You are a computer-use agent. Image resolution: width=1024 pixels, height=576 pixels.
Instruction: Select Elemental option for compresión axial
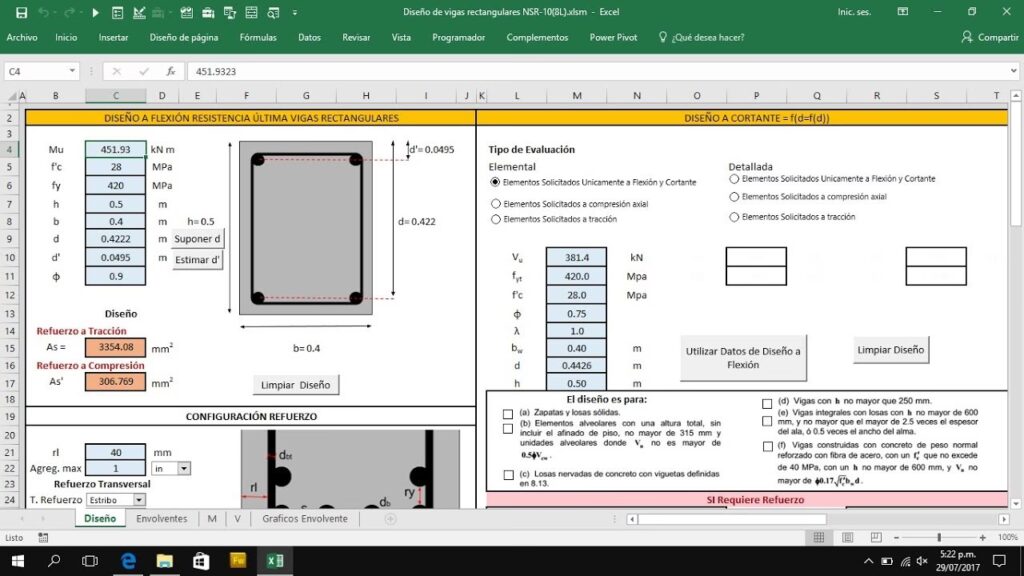point(496,202)
